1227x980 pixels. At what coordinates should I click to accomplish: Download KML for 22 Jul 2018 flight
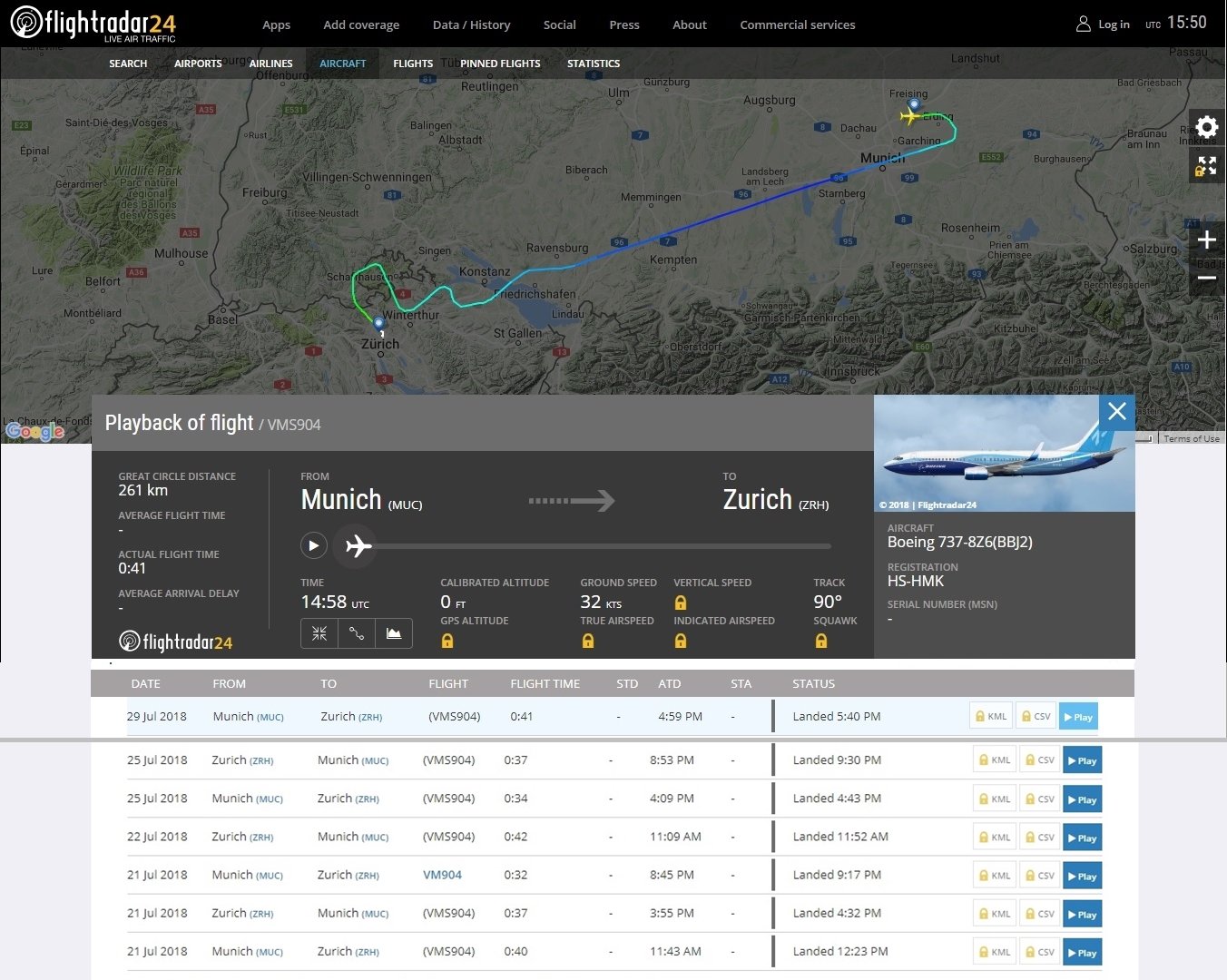pyautogui.click(x=995, y=838)
